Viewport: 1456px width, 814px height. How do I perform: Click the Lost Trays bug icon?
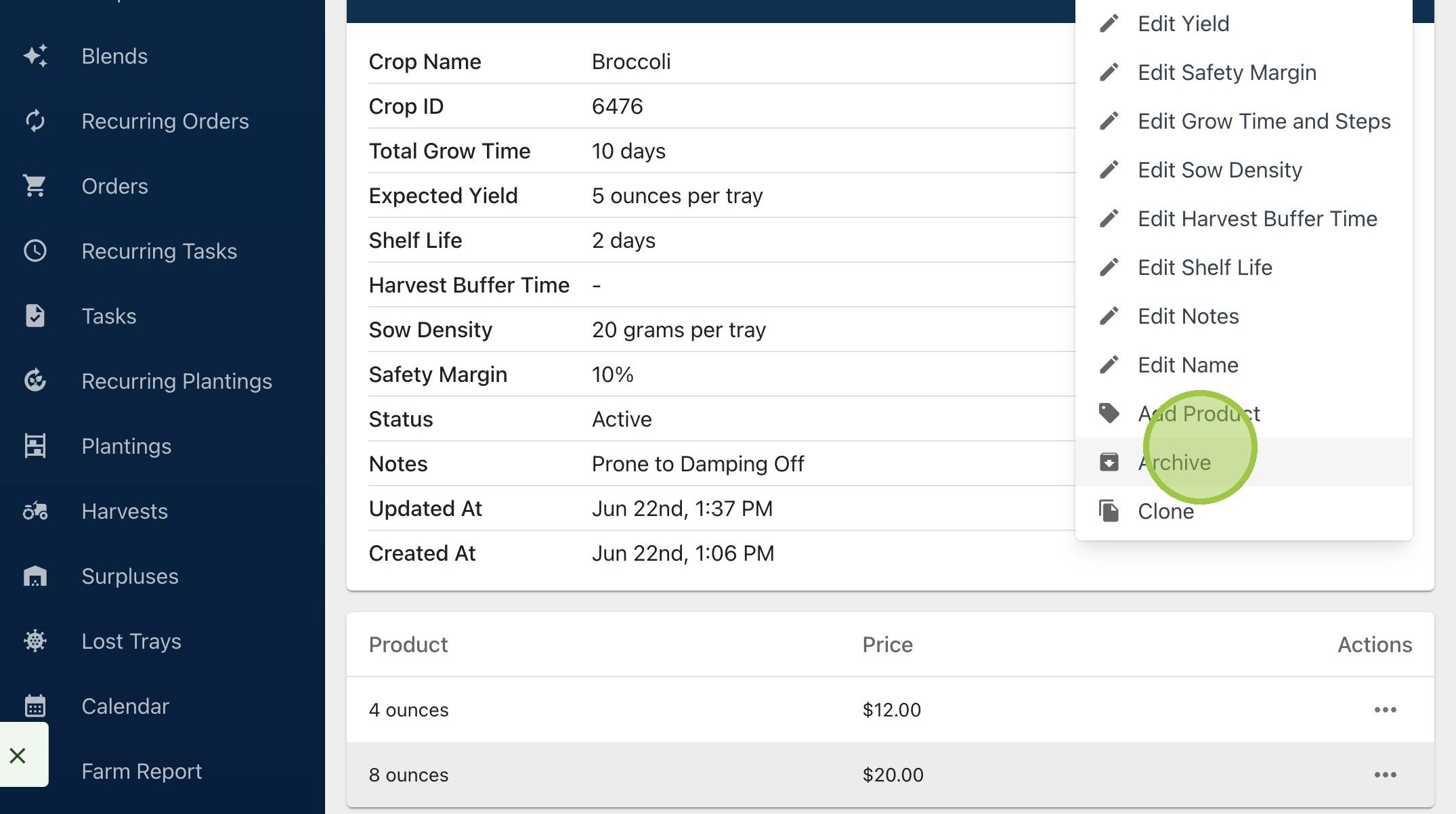point(35,641)
